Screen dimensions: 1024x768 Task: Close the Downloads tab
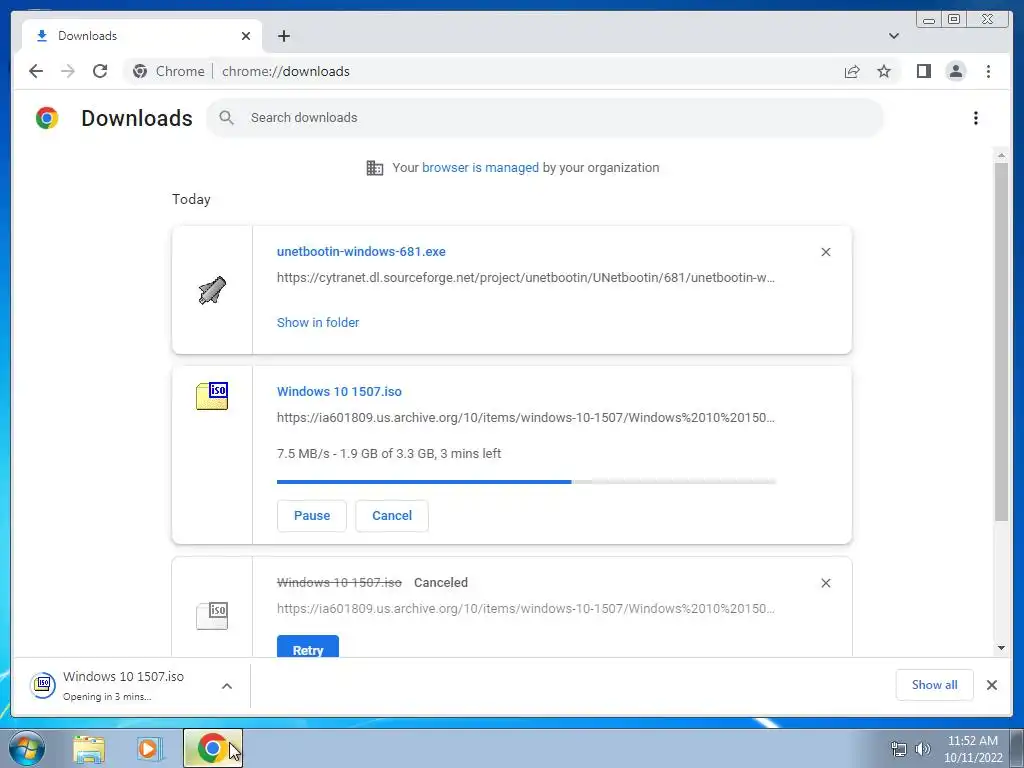246,36
